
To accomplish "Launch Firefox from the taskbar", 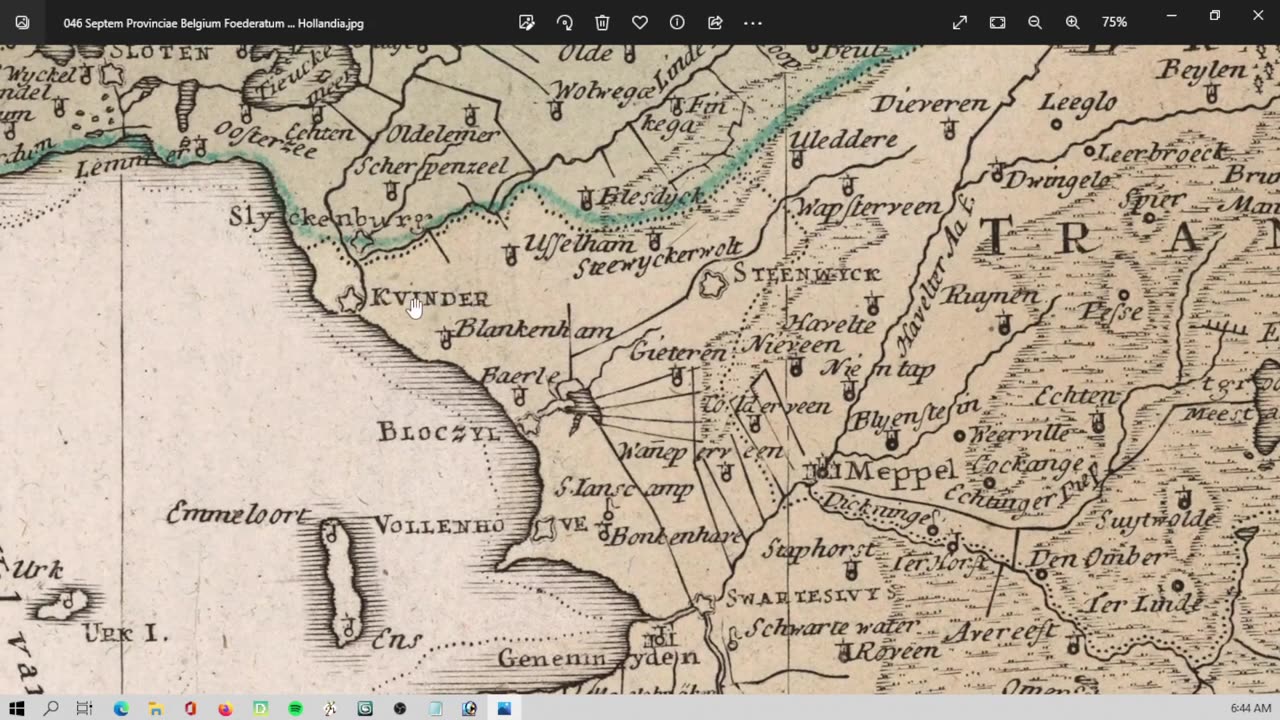I will coord(225,708).
